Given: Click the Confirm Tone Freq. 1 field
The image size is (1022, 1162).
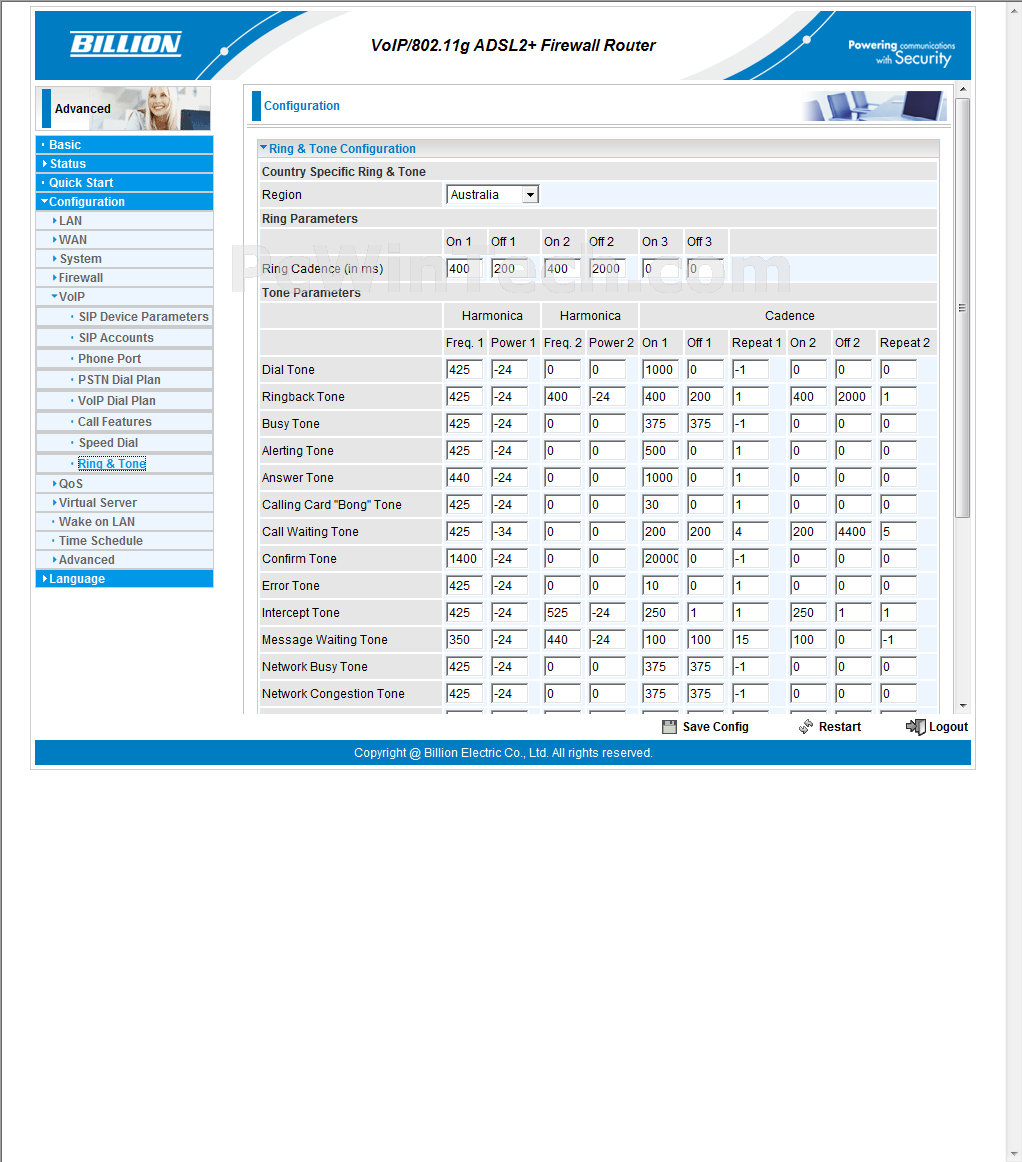Looking at the screenshot, I should pyautogui.click(x=465, y=559).
